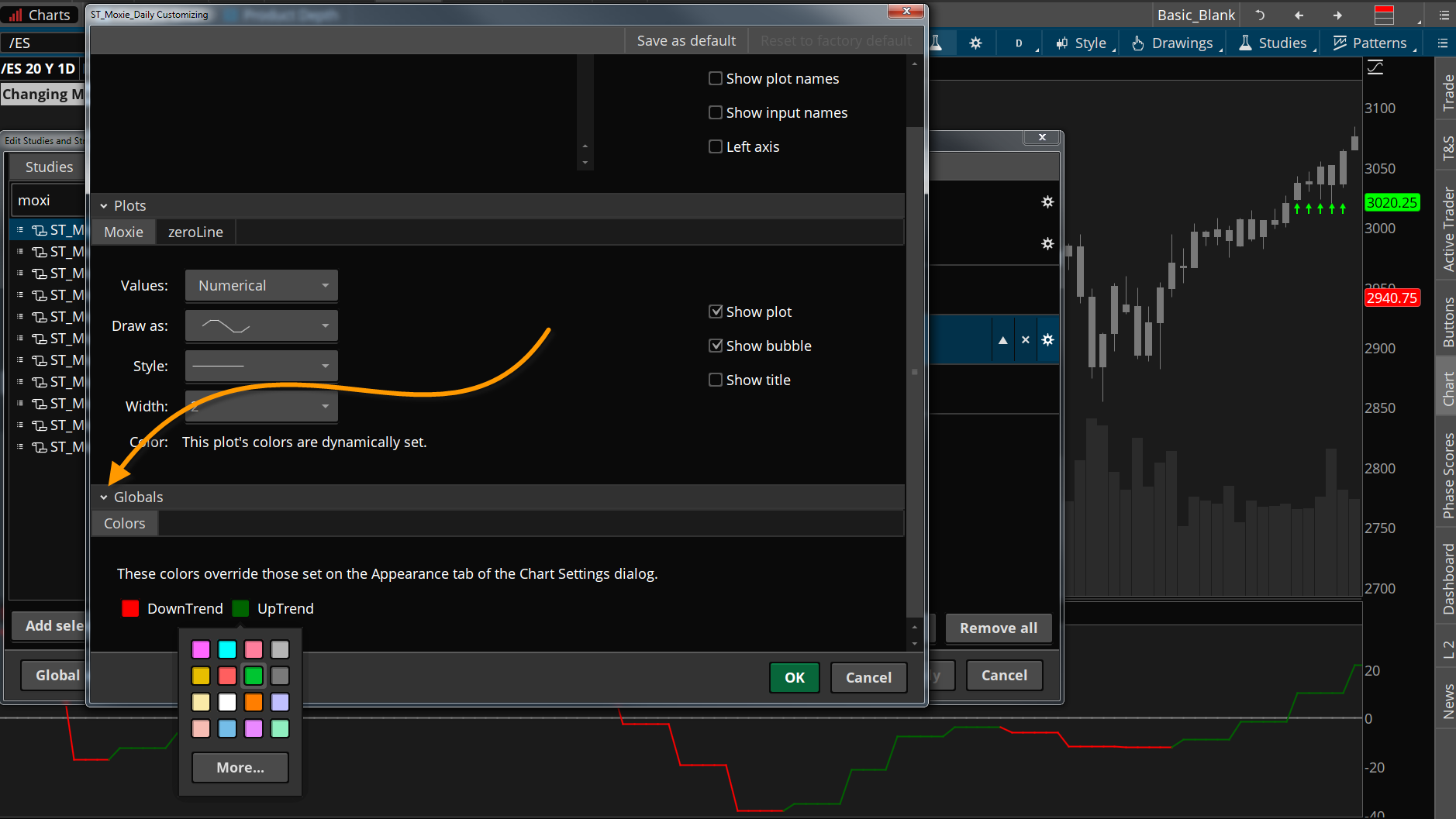Image resolution: width=1456 pixels, height=819 pixels.
Task: Click the highlighted row's gear icon in Edit Studies
Action: [1047, 339]
